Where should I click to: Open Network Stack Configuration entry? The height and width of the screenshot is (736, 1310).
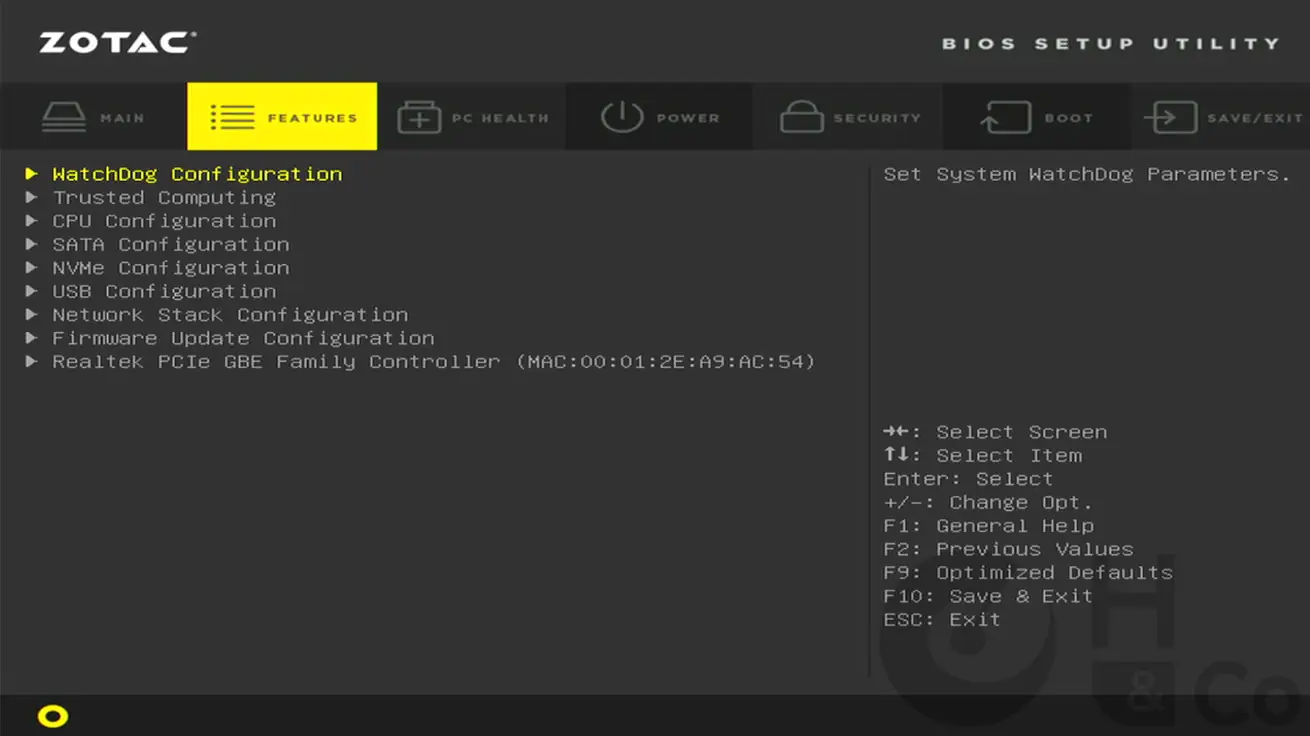230,315
